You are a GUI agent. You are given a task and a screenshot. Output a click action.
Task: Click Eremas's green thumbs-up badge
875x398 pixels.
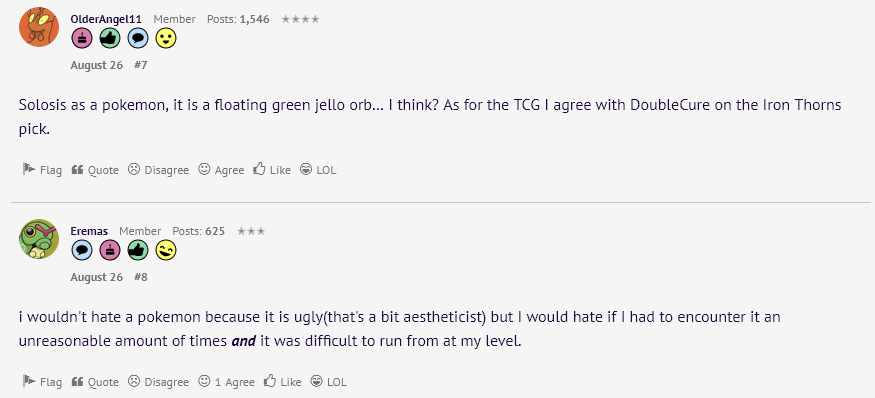click(x=138, y=251)
